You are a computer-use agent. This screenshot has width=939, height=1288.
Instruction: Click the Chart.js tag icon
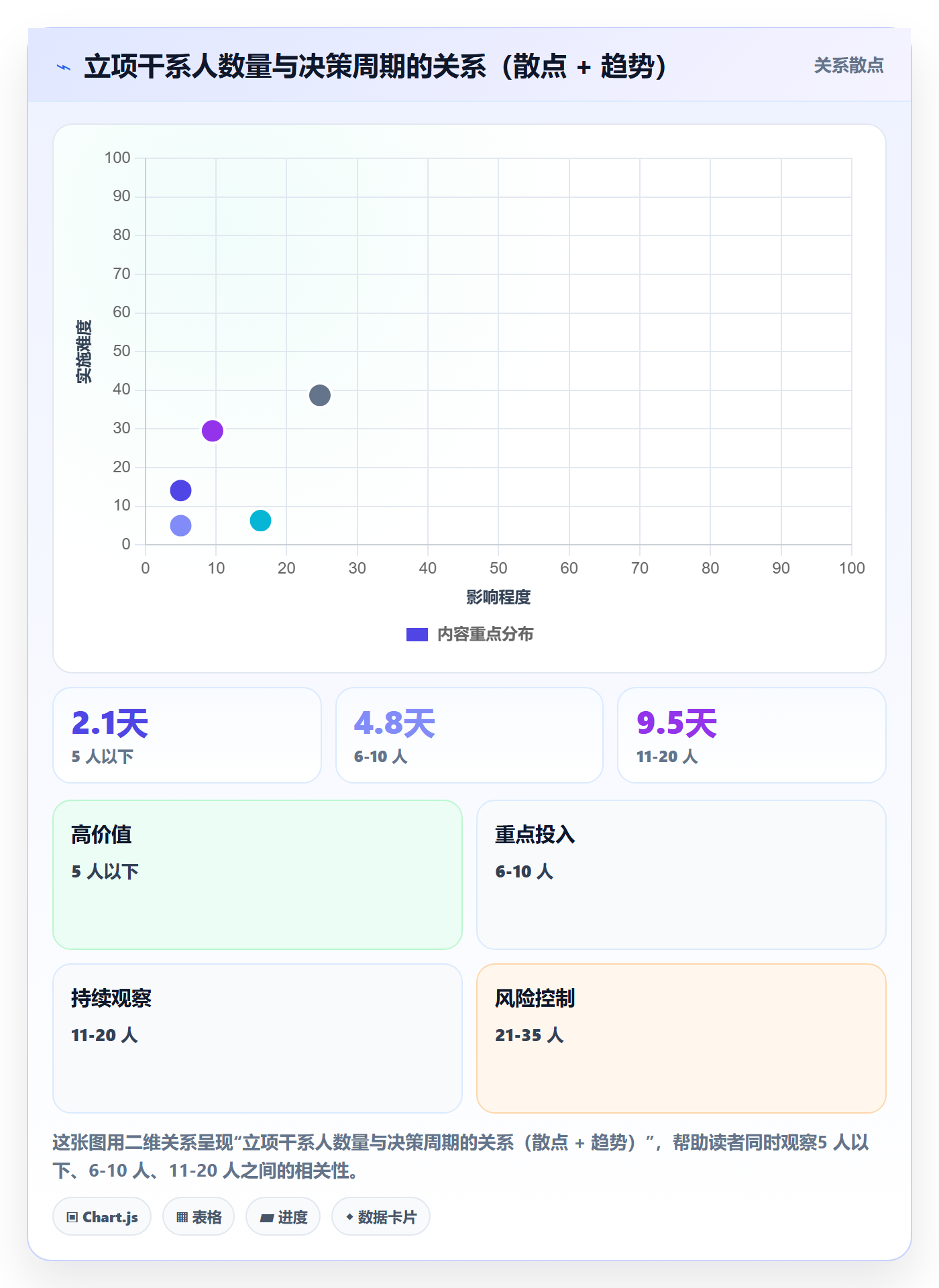(x=72, y=1218)
